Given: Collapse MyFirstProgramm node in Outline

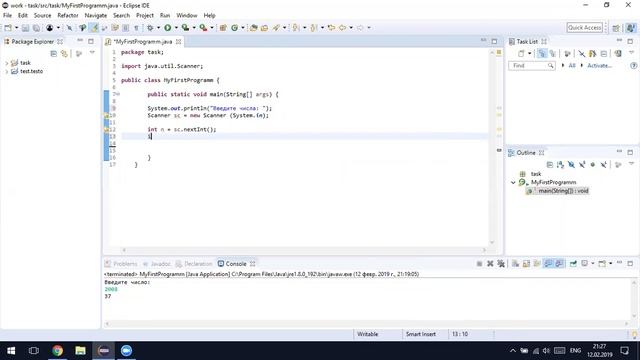Looking at the screenshot, I should pyautogui.click(x=513, y=182).
